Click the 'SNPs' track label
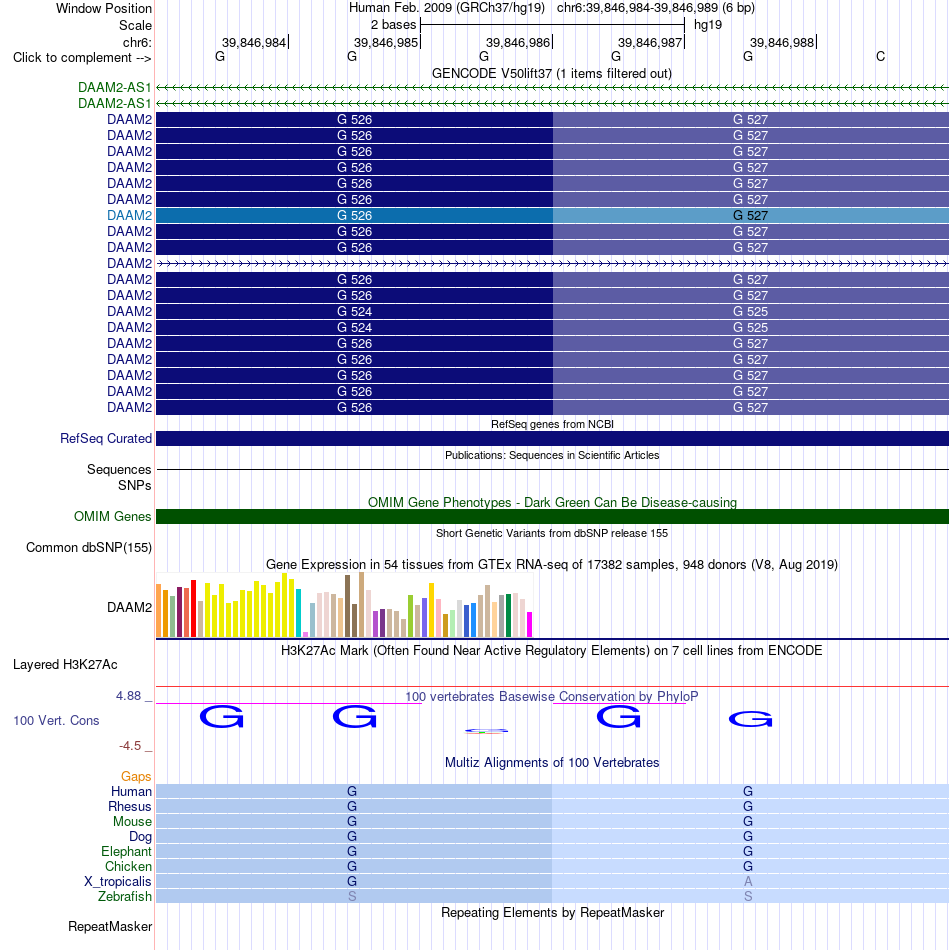The height and width of the screenshot is (950, 950). coord(135,485)
